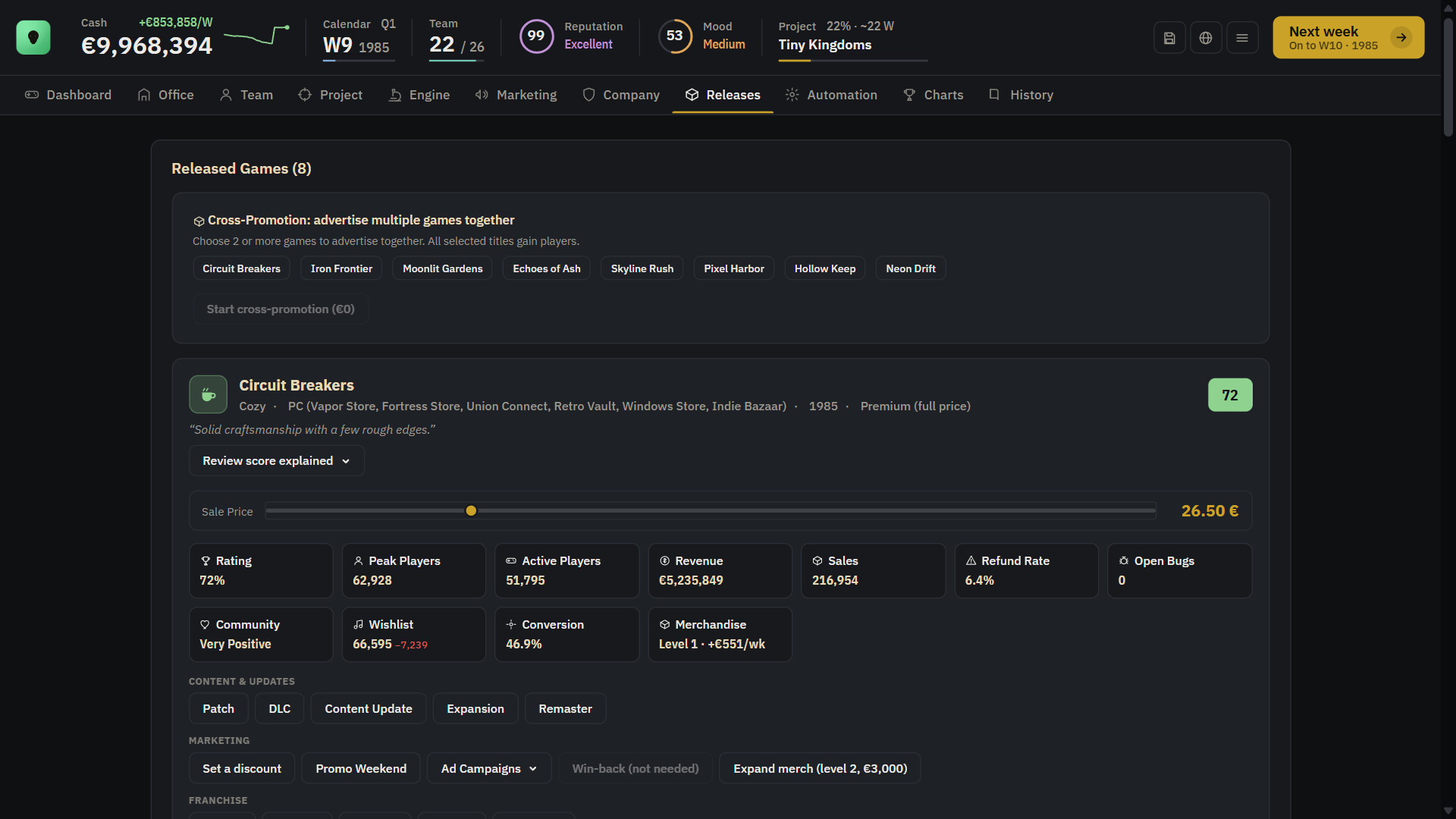1456x819 pixels.
Task: Open the Marketing tab
Action: point(516,95)
